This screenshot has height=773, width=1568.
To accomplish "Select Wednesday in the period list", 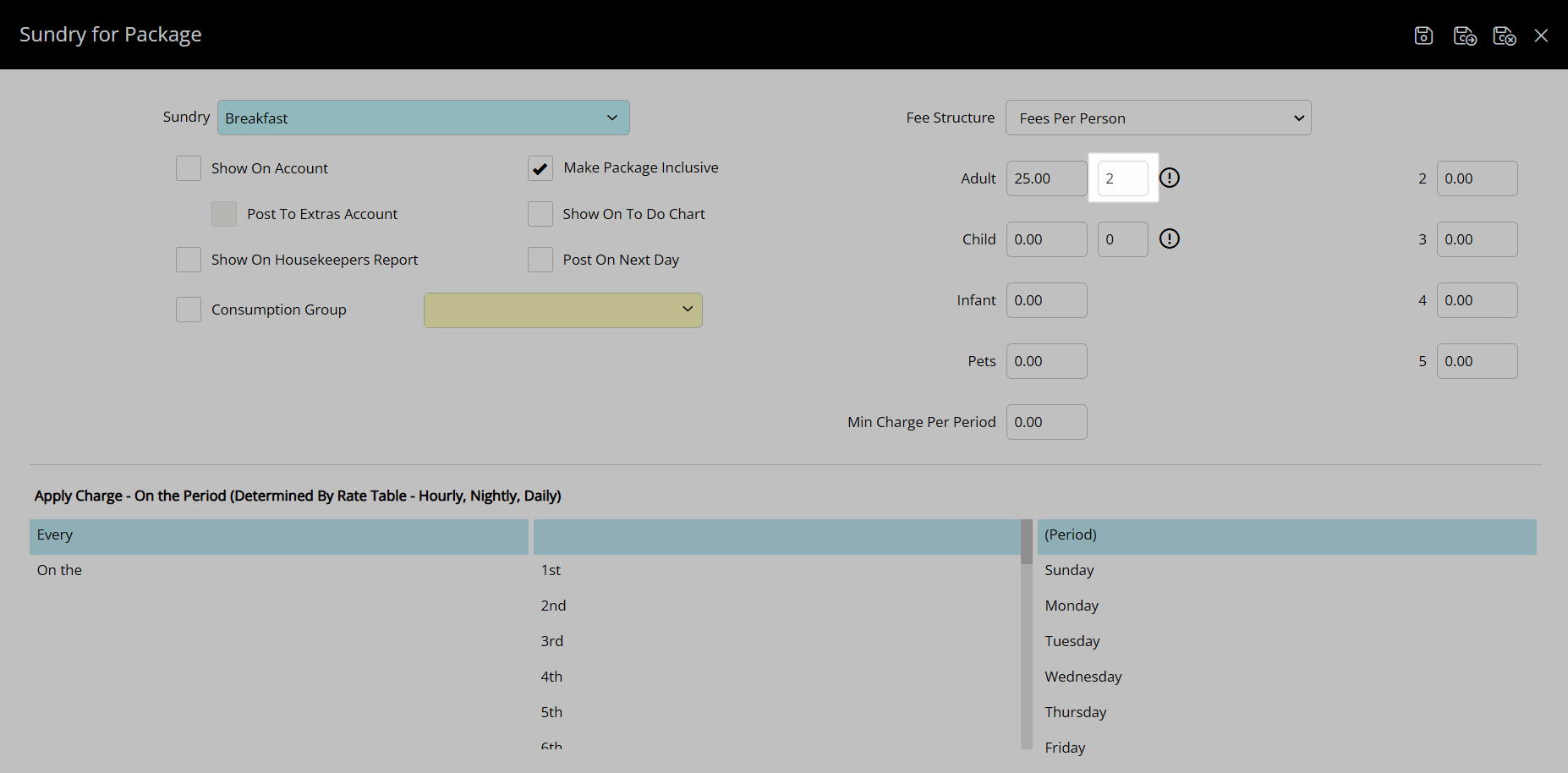I will [x=1083, y=677].
